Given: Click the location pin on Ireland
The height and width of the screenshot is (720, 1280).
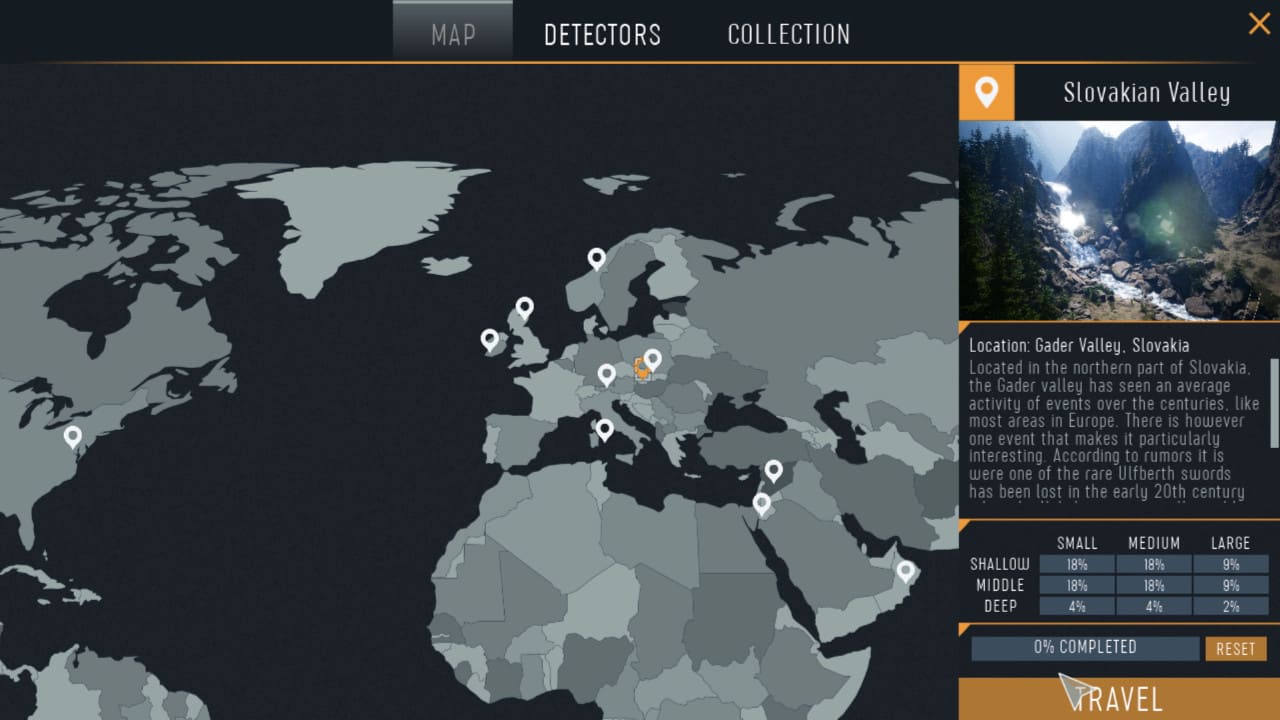Looking at the screenshot, I should 490,340.
